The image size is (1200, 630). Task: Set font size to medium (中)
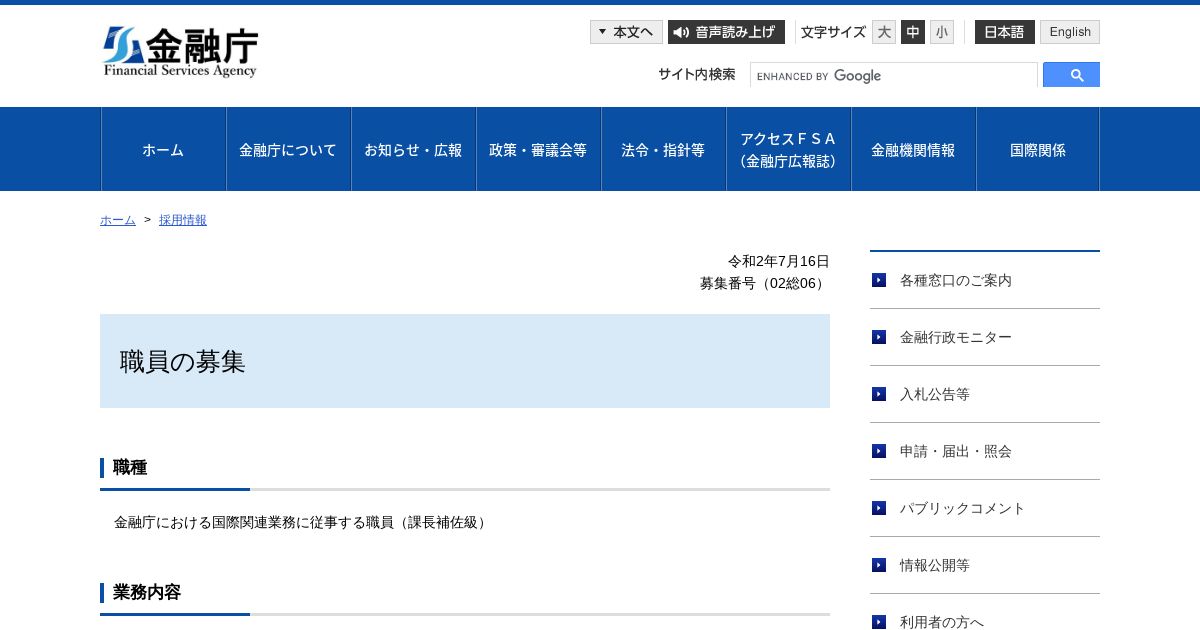coord(913,32)
